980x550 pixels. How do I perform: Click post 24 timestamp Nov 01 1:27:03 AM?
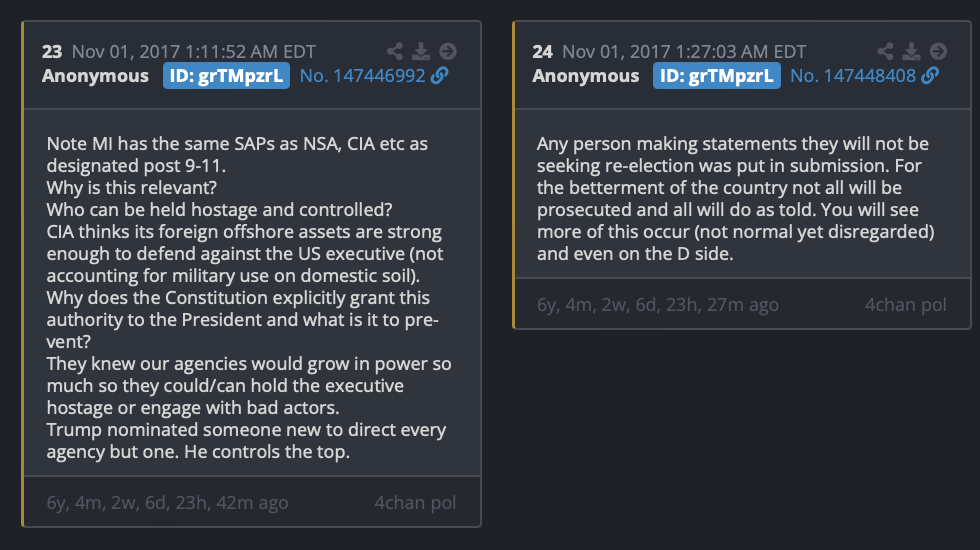pos(684,51)
